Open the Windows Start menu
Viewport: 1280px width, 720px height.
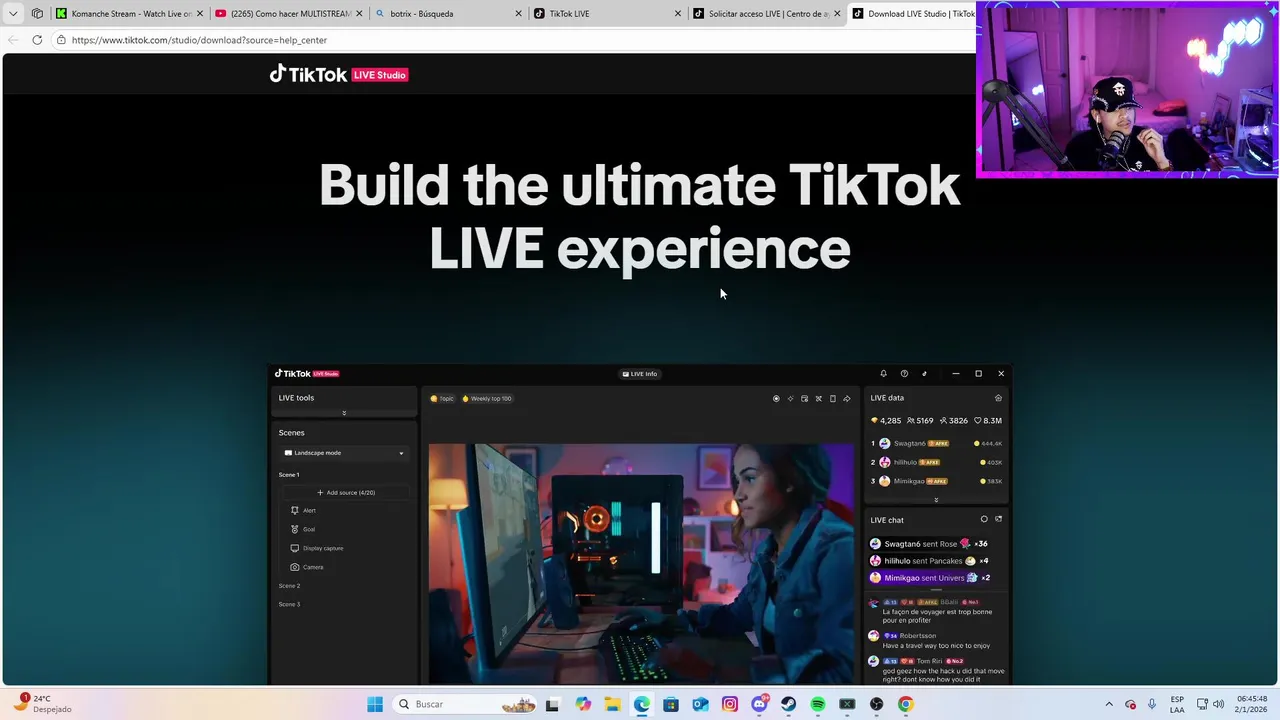pos(375,704)
